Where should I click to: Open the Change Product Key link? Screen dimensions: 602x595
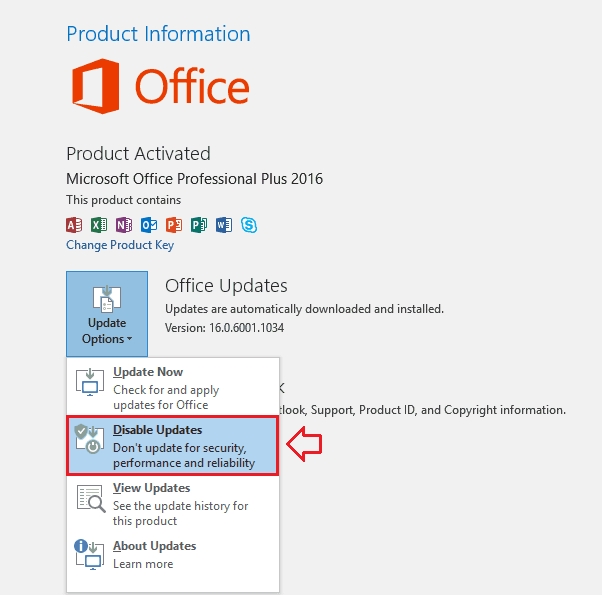(120, 245)
